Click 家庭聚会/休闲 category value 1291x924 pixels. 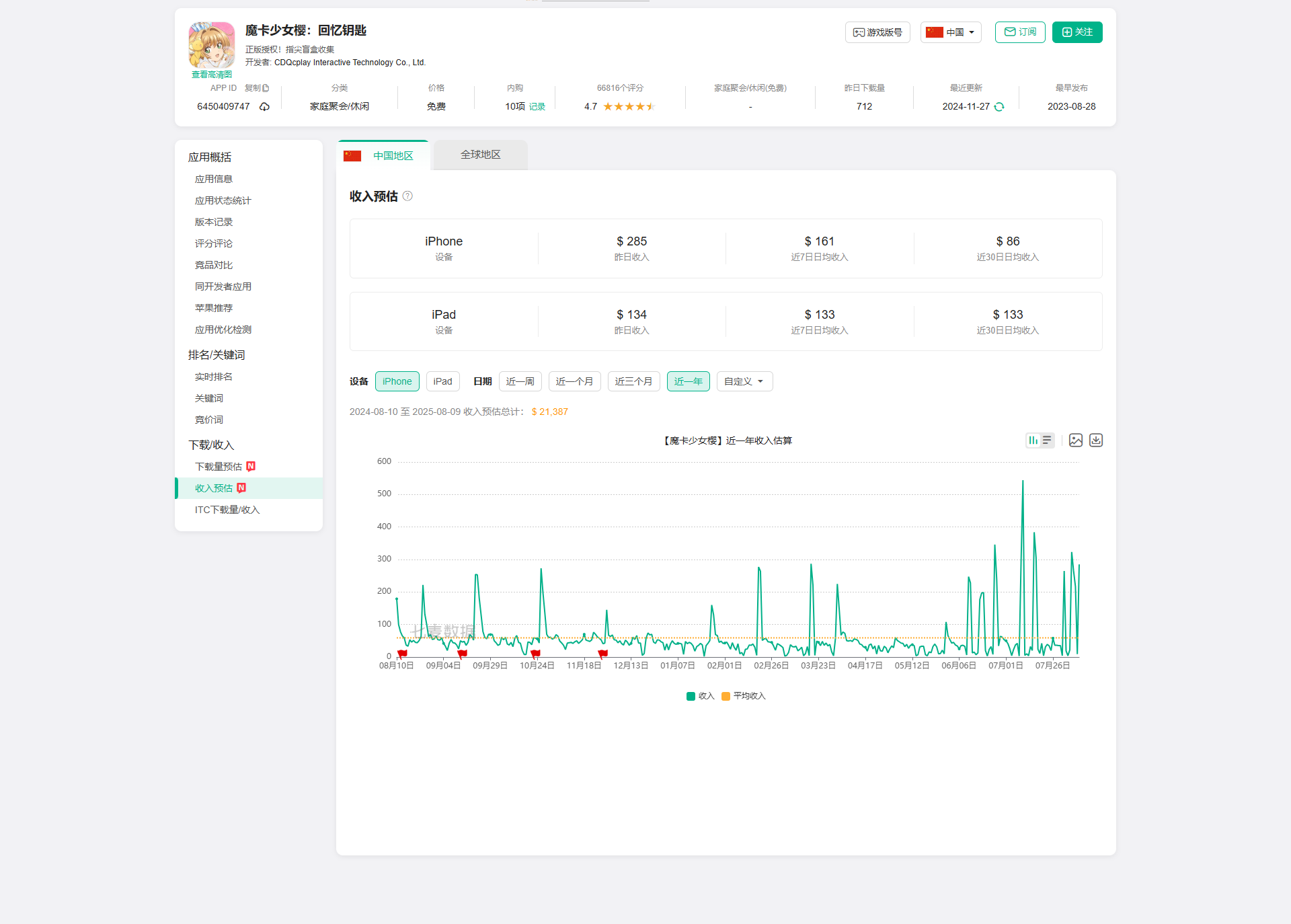340,107
